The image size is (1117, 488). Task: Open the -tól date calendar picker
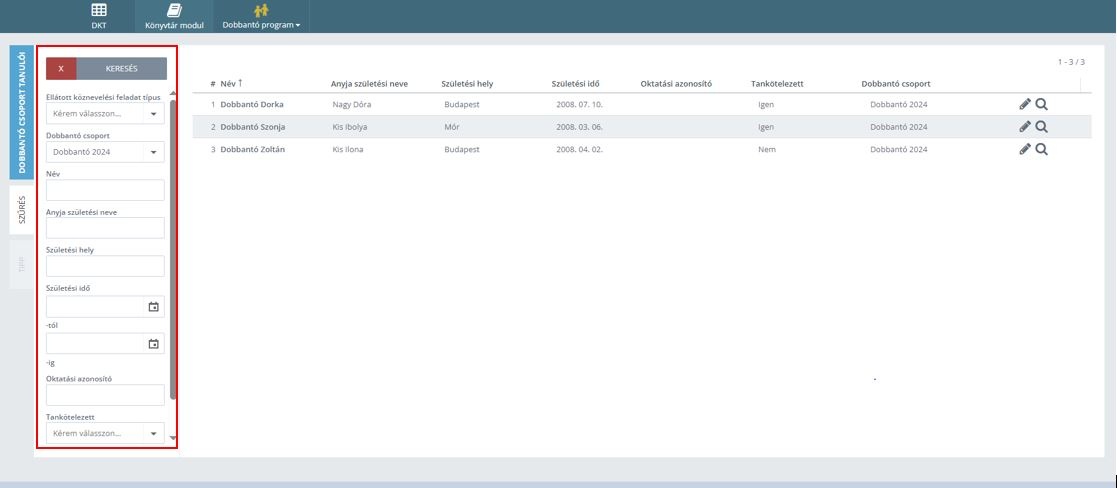click(153, 307)
